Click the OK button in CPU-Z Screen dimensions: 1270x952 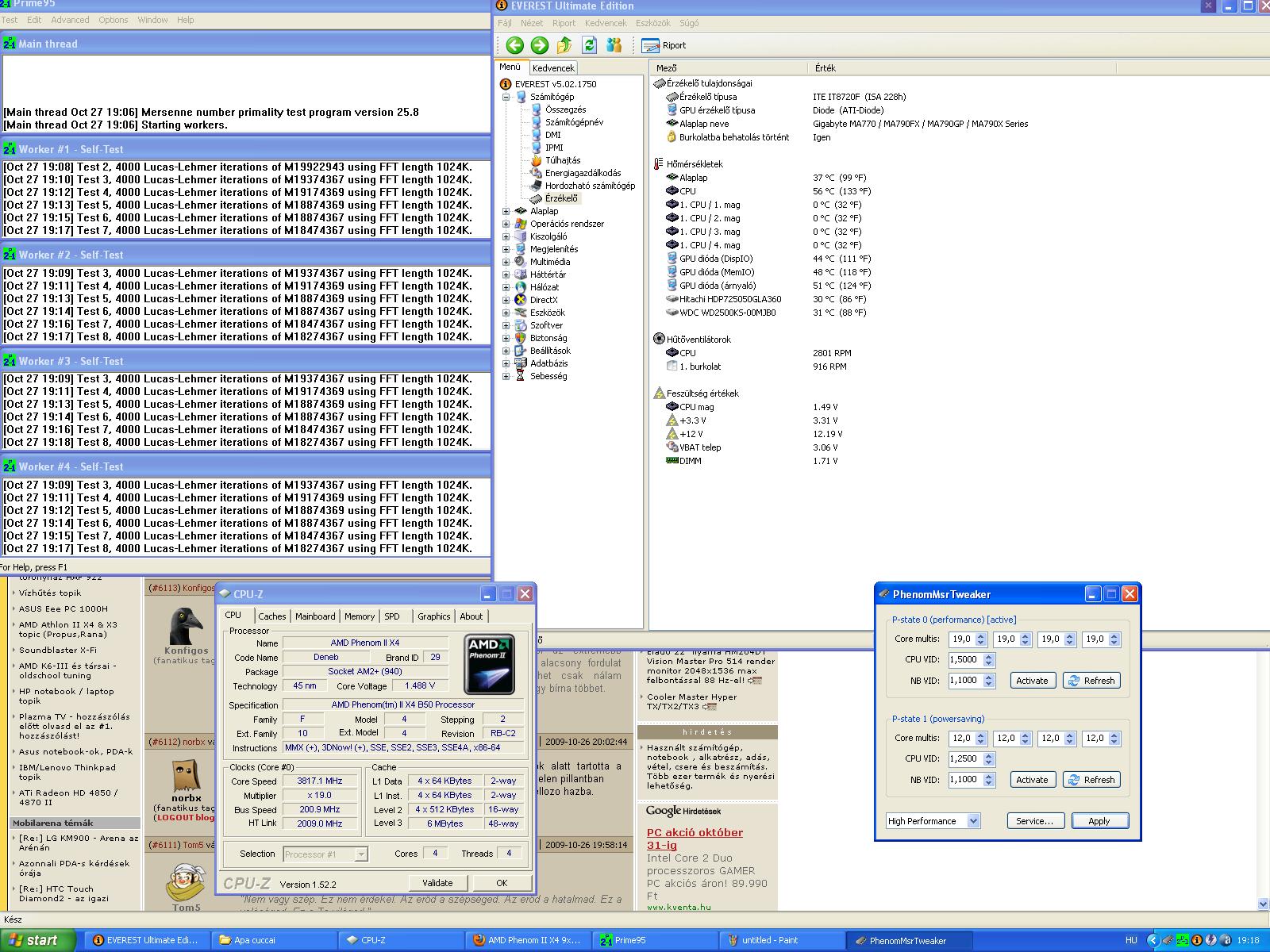tap(502, 883)
